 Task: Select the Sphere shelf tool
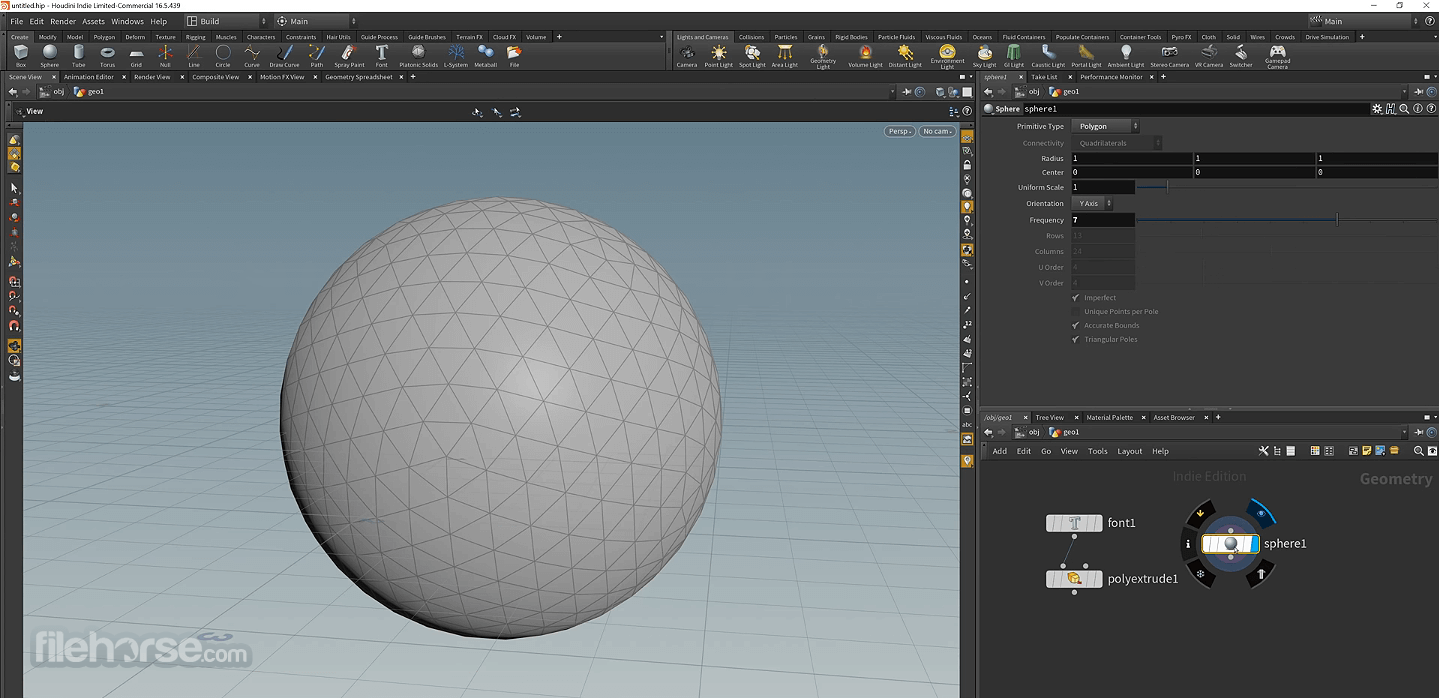coord(50,56)
